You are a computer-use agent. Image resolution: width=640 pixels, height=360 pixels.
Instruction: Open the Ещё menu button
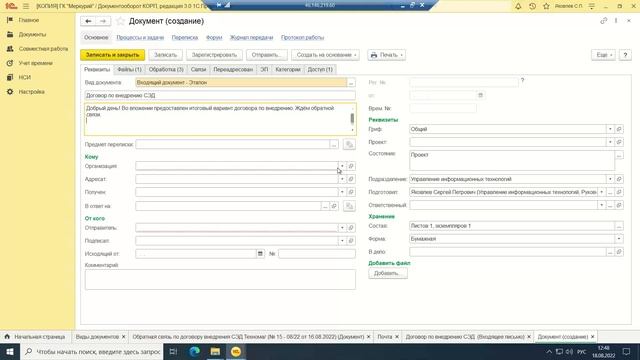(x=604, y=55)
